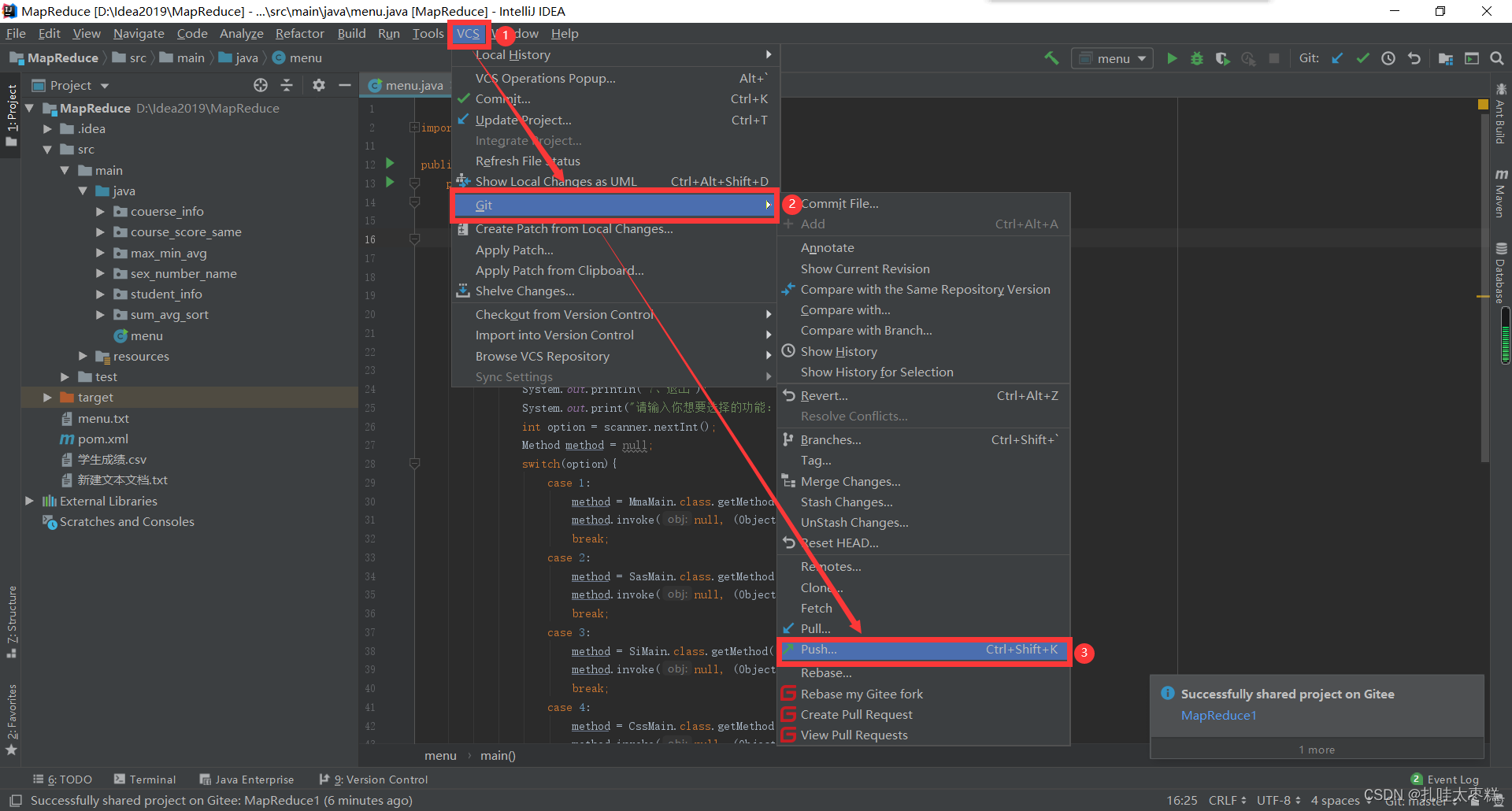1512x811 pixels.
Task: Expand the student_info package
Action: point(100,294)
